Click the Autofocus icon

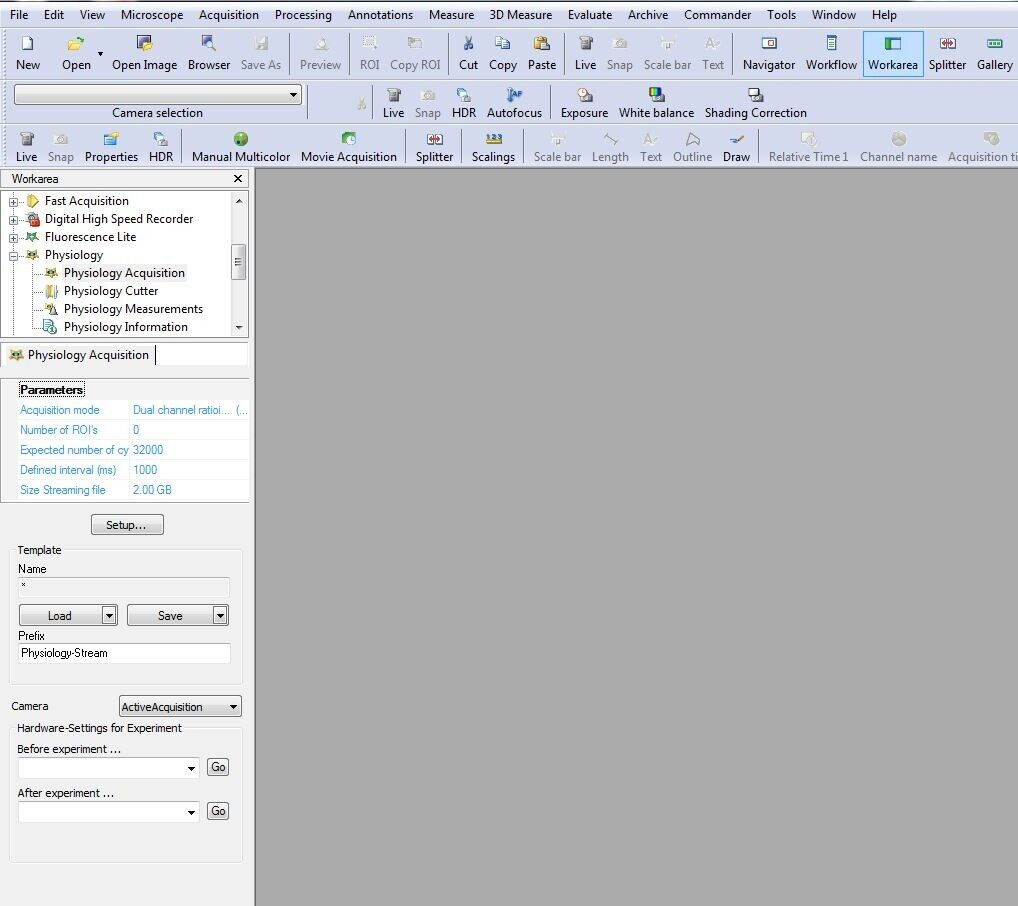pos(514,102)
